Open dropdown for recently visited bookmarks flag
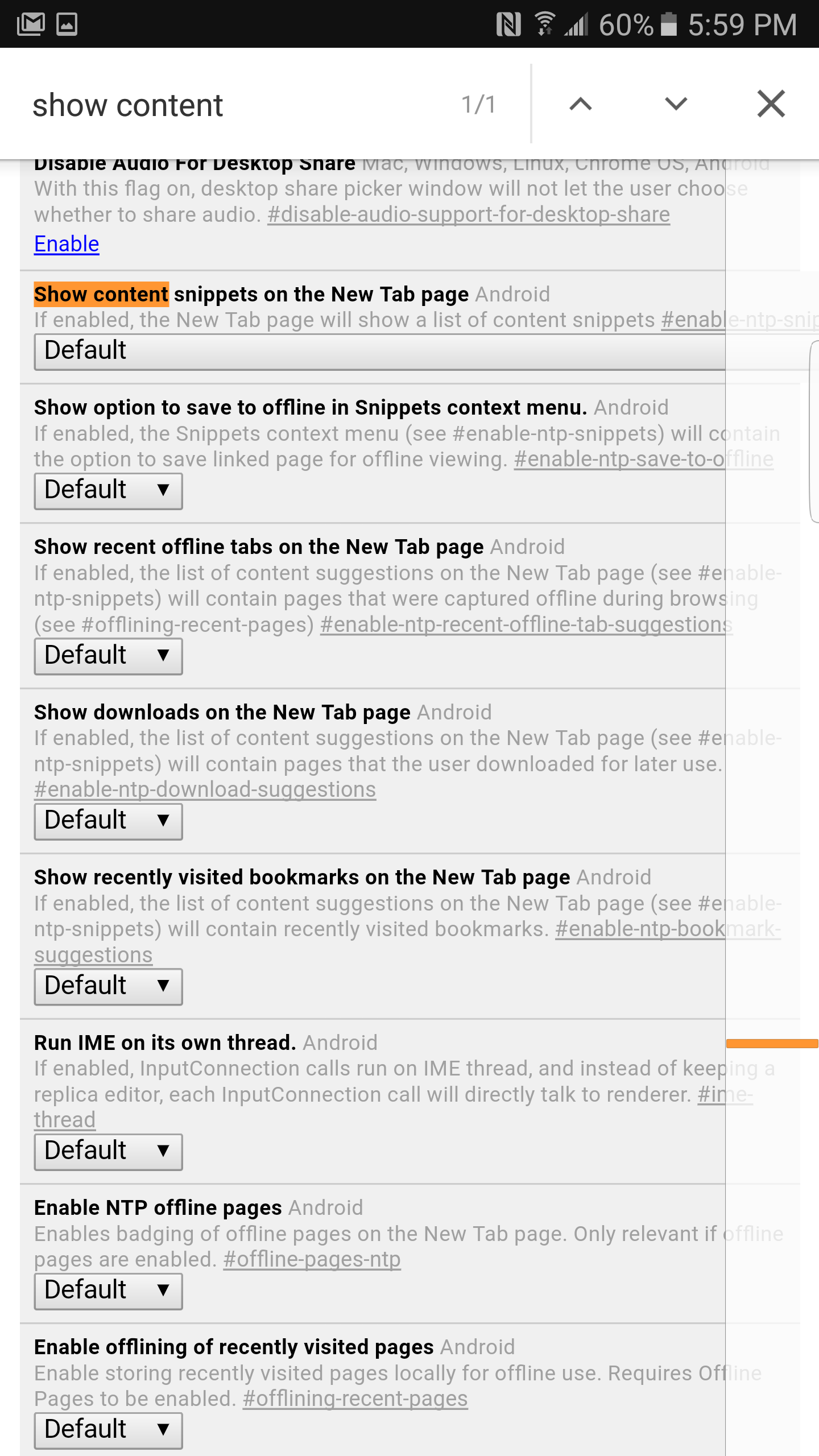The image size is (819, 1456). coord(108,987)
